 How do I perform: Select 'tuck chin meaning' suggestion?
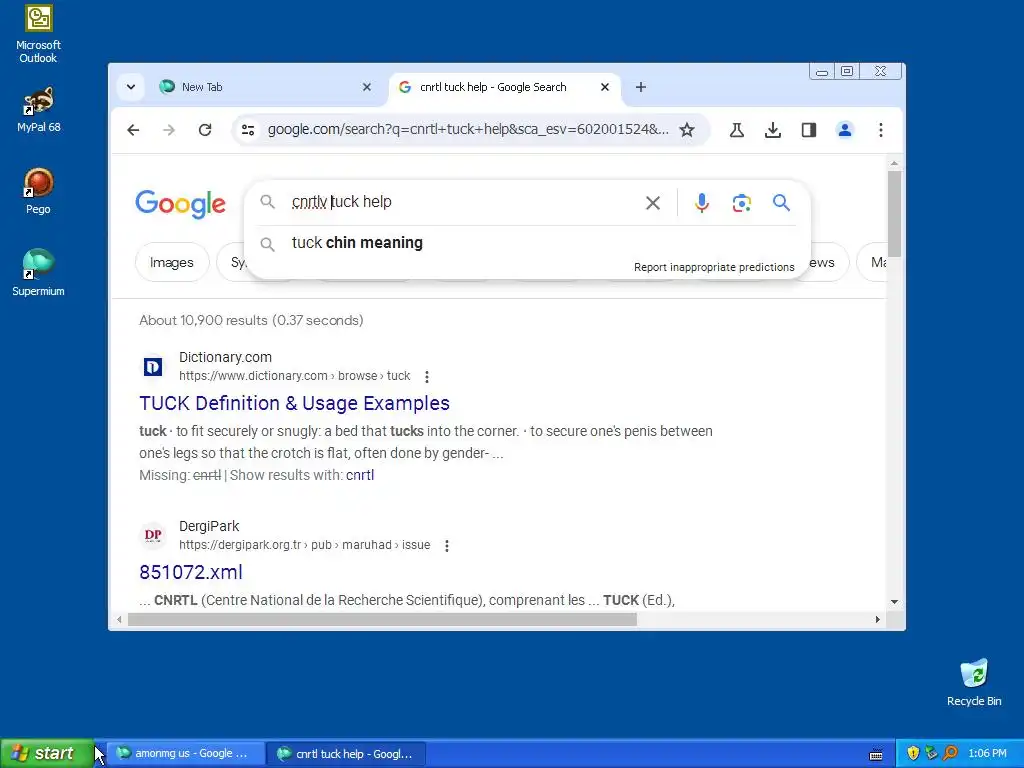[x=357, y=243]
